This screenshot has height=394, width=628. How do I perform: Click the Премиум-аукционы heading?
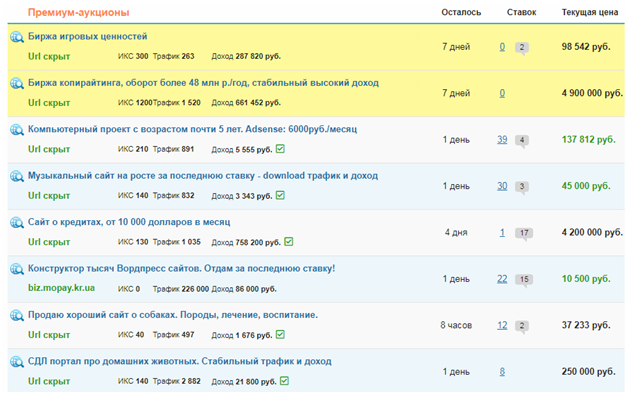click(78, 12)
